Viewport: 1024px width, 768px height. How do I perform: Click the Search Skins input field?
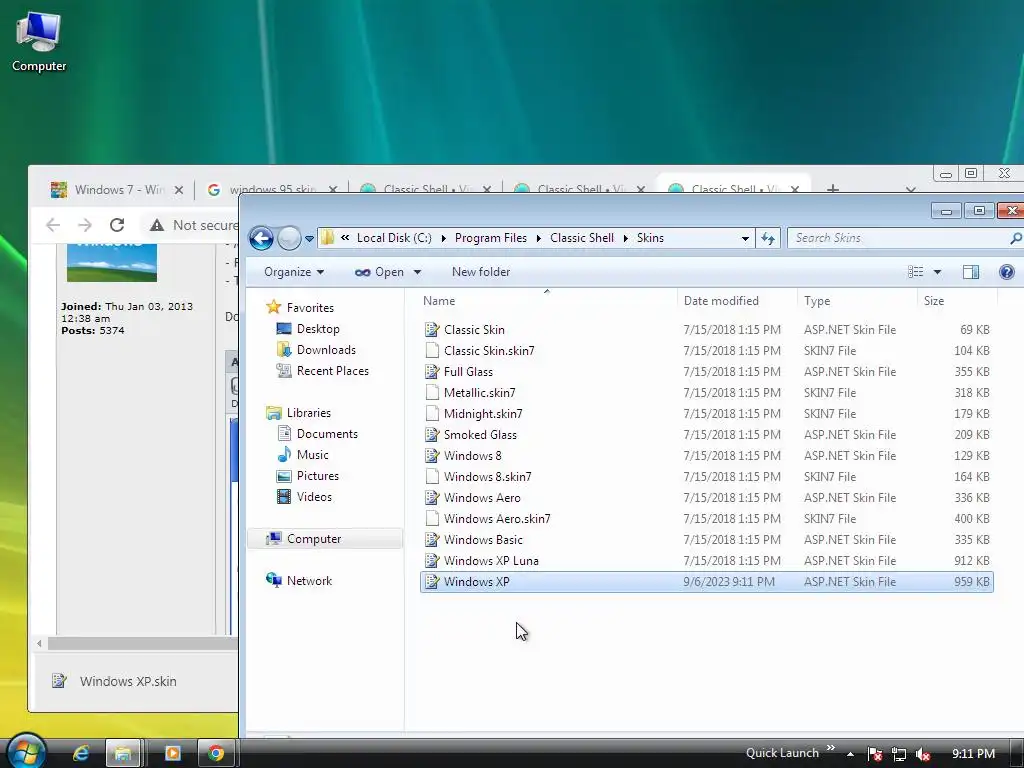(899, 238)
